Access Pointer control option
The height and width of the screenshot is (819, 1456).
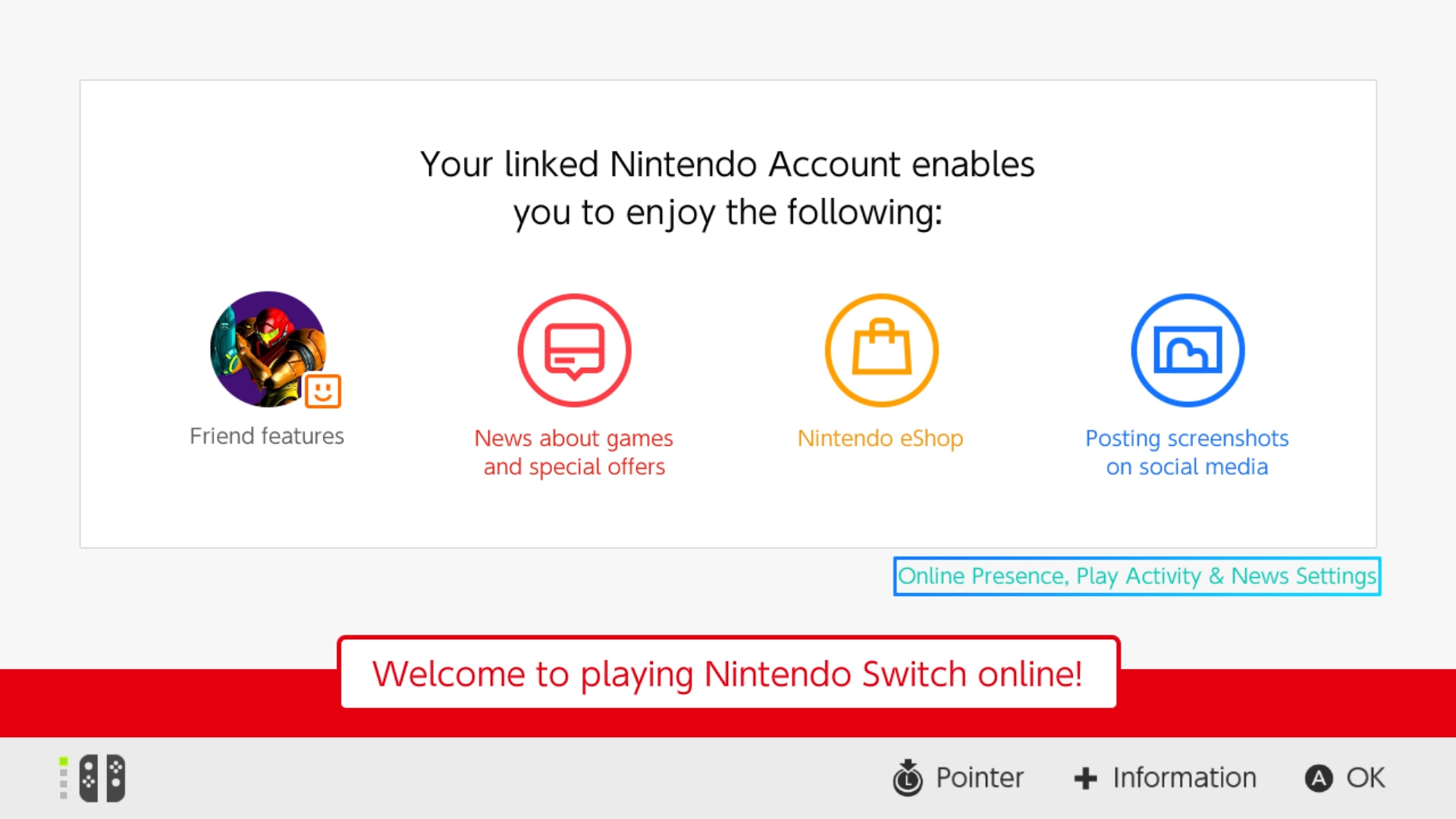956,777
